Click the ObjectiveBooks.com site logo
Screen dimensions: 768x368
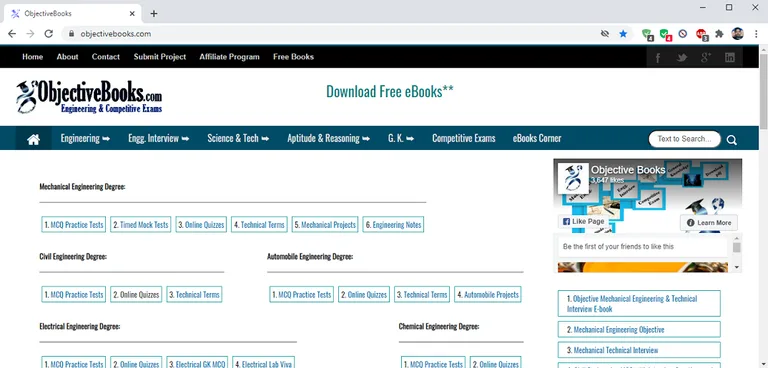(89, 97)
